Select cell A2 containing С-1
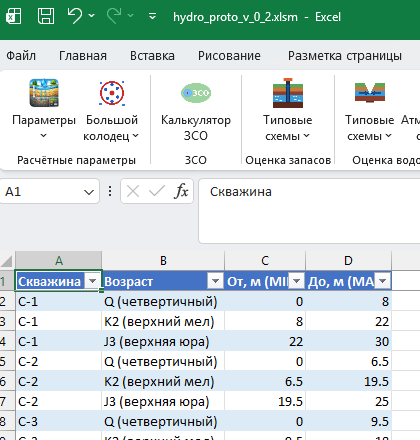Viewport: 420px width, 440px height. 59,301
